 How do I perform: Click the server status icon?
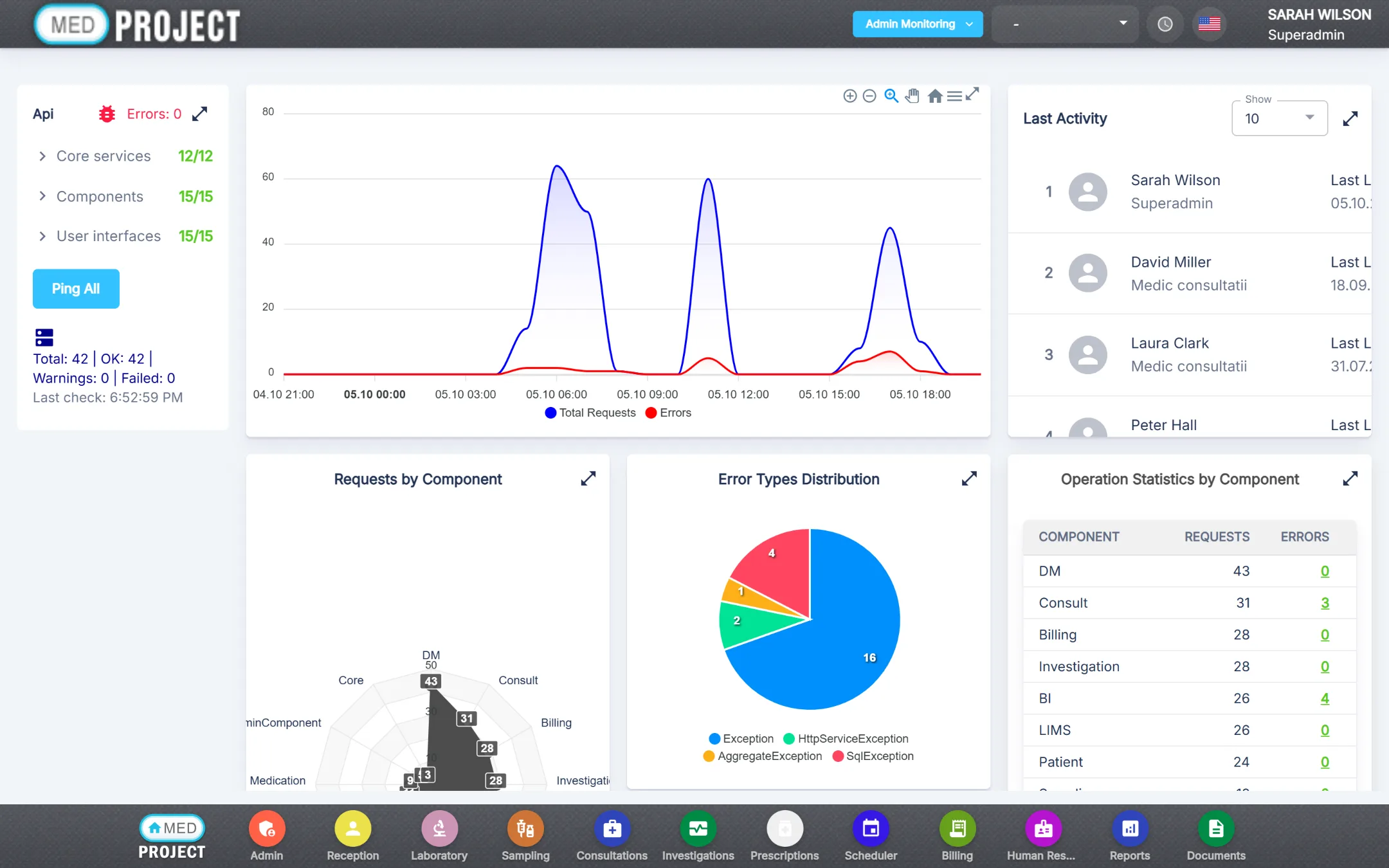(44, 337)
